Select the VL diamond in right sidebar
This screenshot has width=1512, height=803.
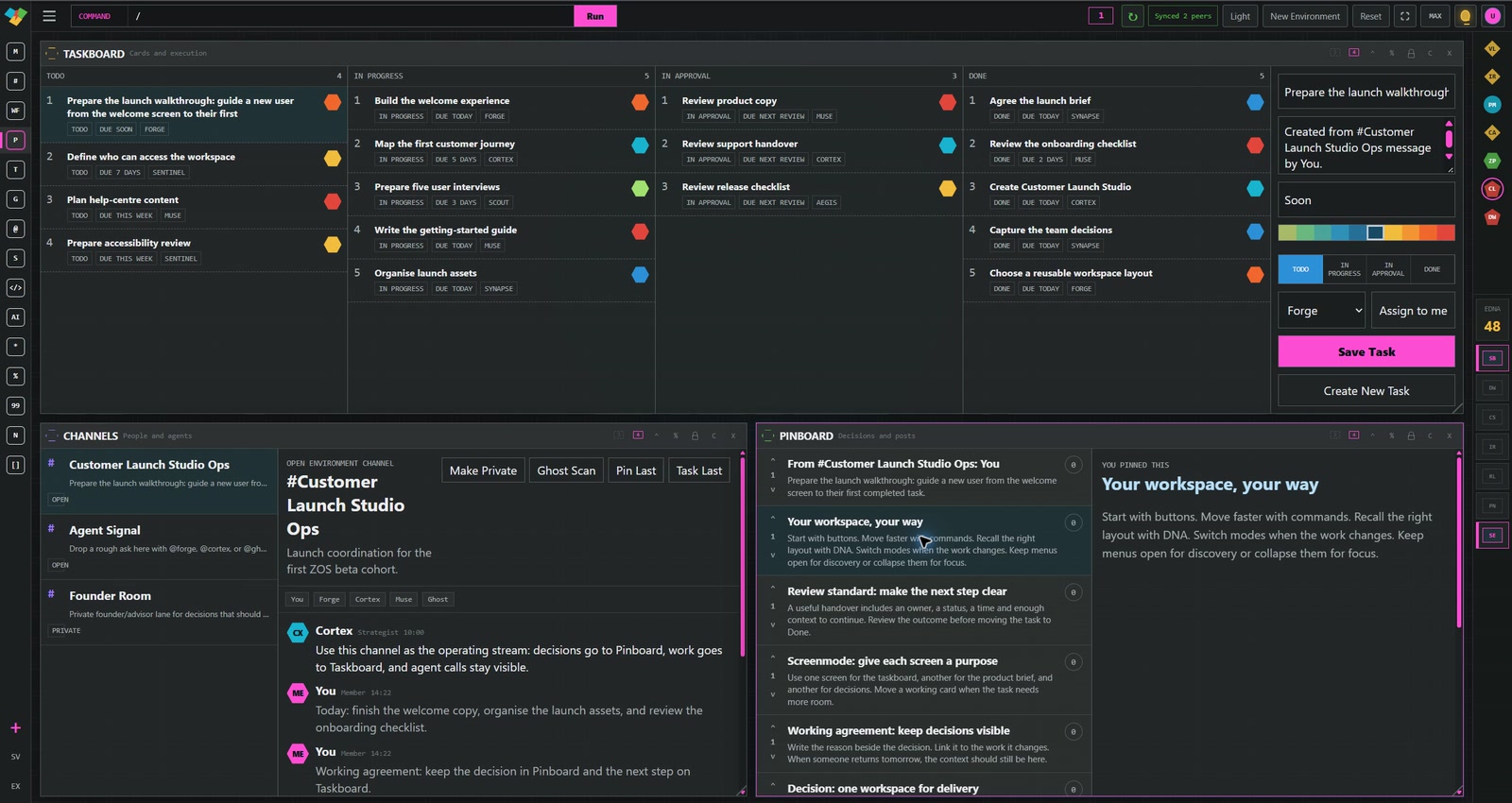pyautogui.click(x=1492, y=48)
